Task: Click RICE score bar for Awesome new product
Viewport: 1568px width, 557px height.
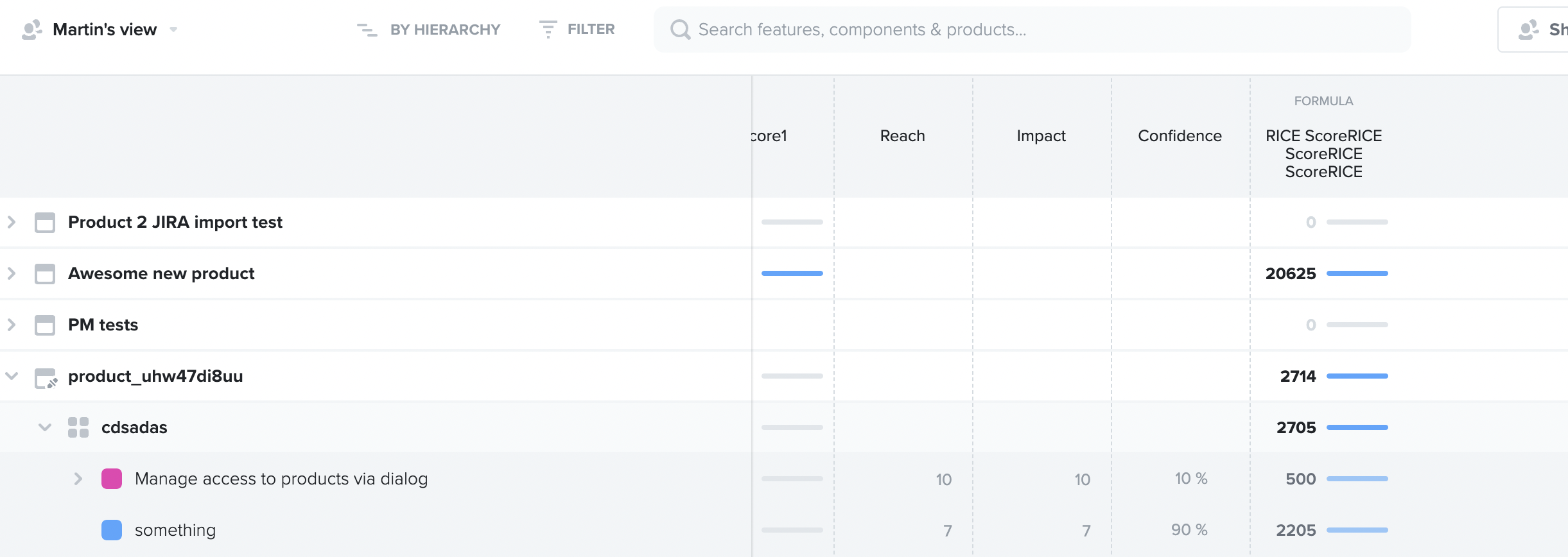Action: tap(1357, 273)
